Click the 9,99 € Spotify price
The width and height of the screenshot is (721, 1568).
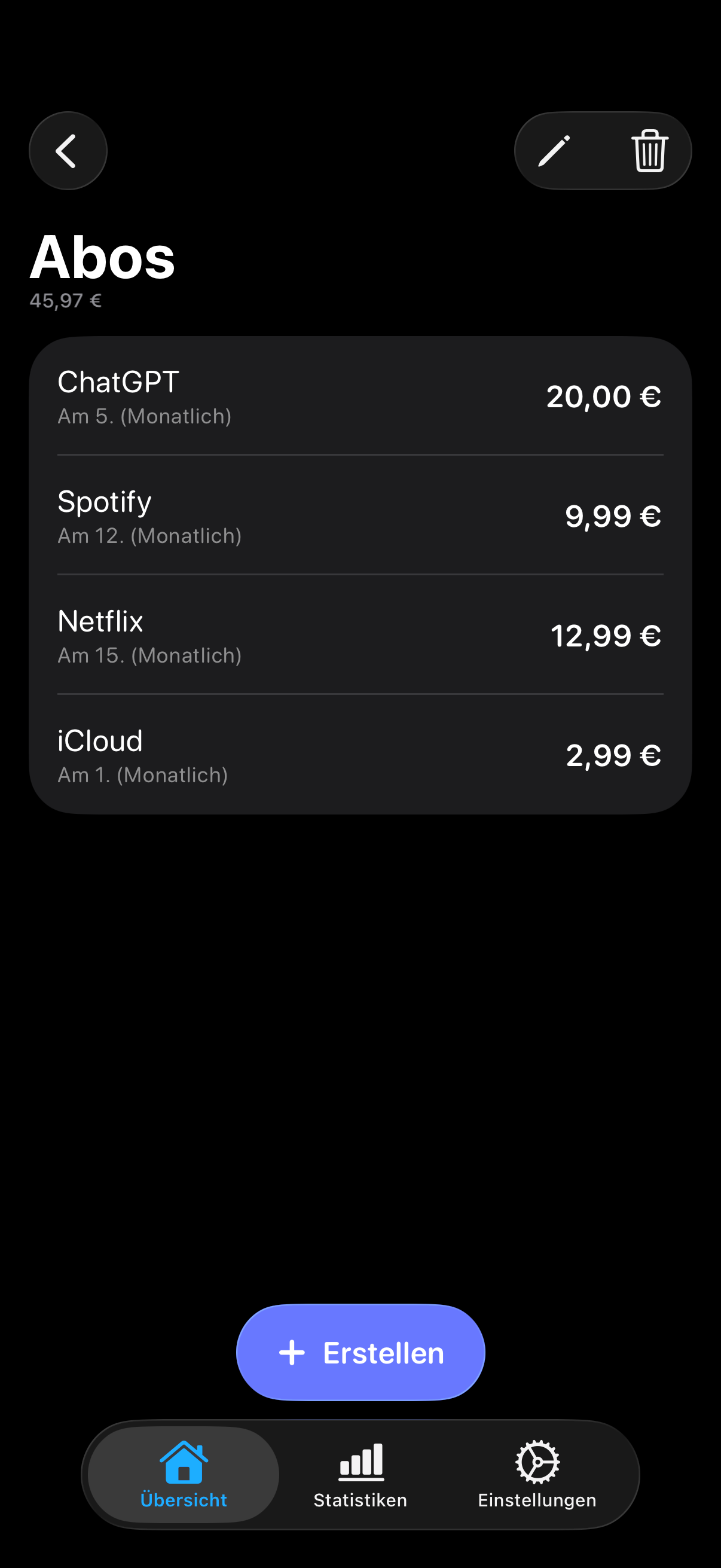point(613,517)
